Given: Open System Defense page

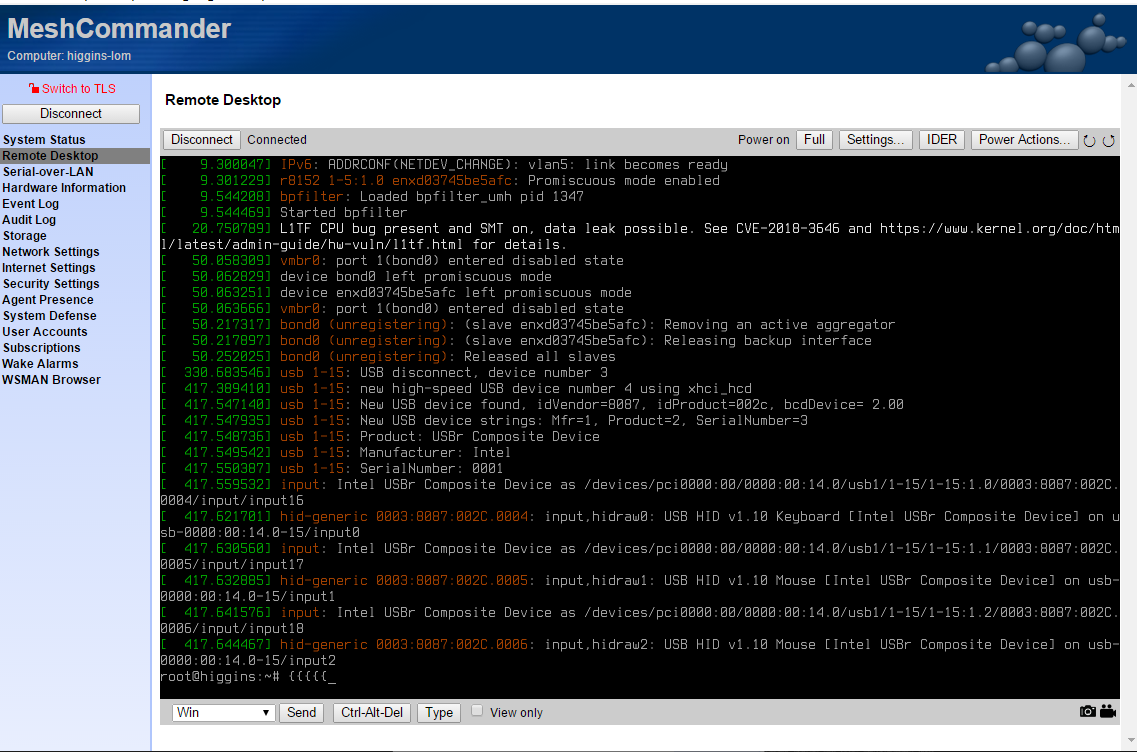Looking at the screenshot, I should (x=49, y=315).
